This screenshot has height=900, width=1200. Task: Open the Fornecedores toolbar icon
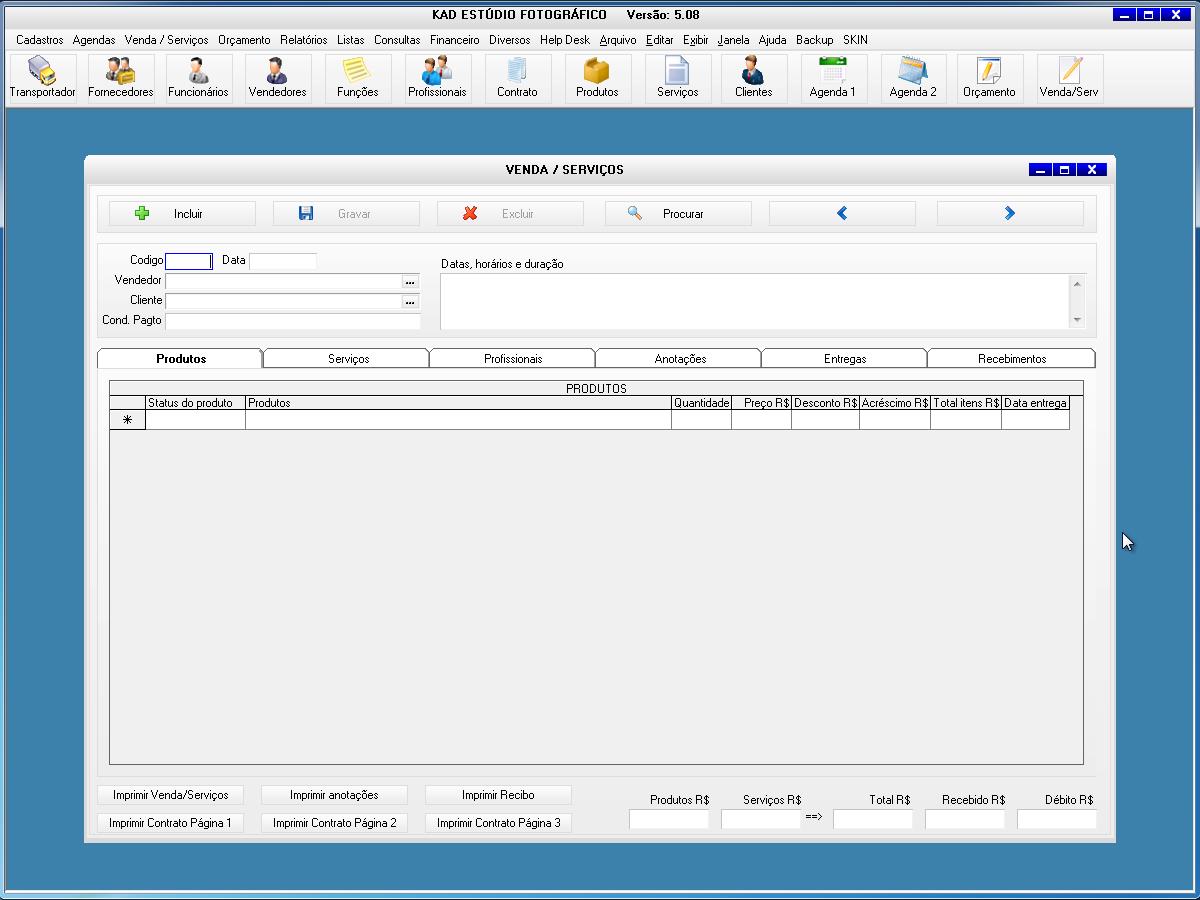pos(121,78)
